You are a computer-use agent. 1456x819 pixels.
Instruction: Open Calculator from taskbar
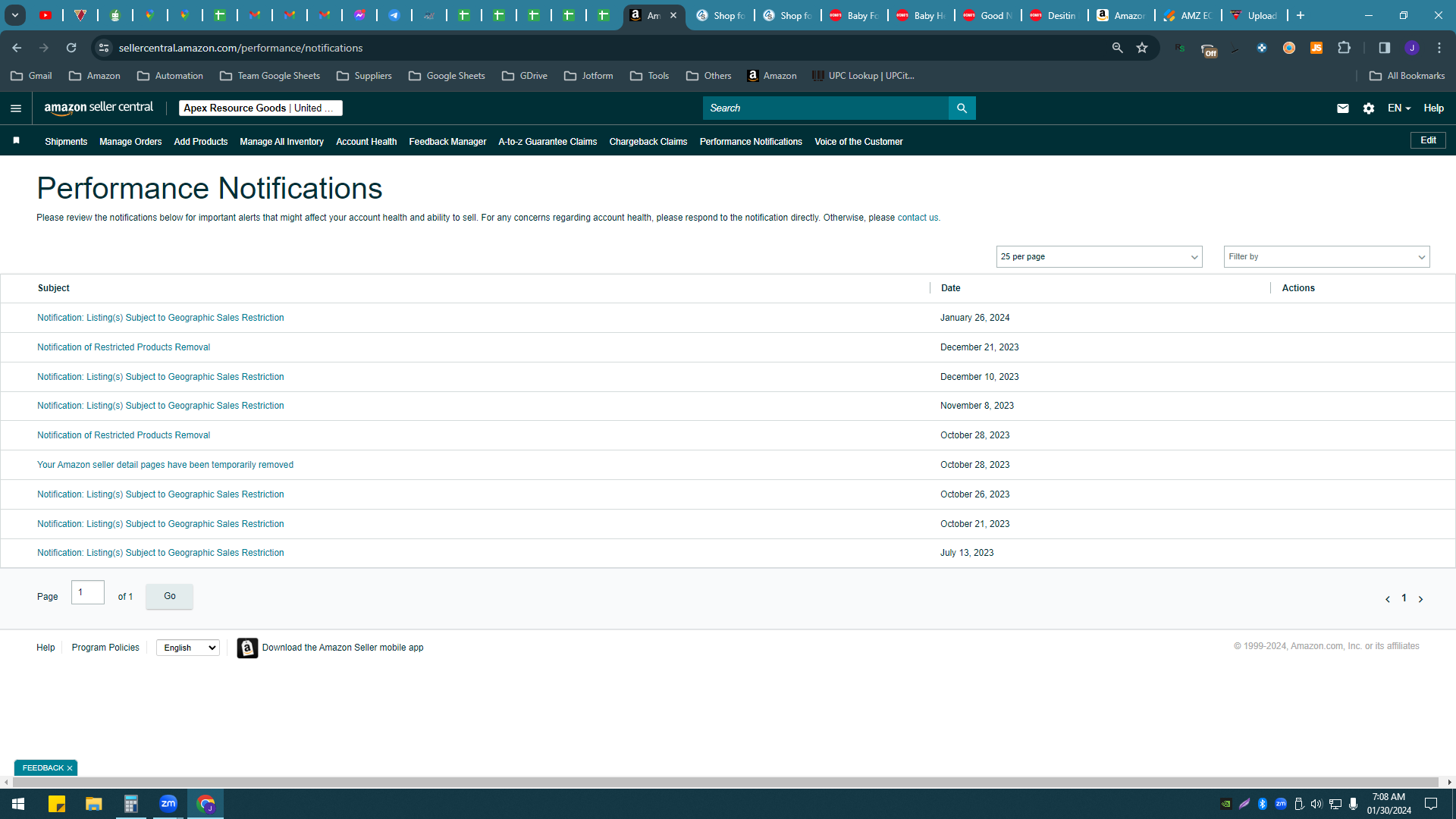131,804
